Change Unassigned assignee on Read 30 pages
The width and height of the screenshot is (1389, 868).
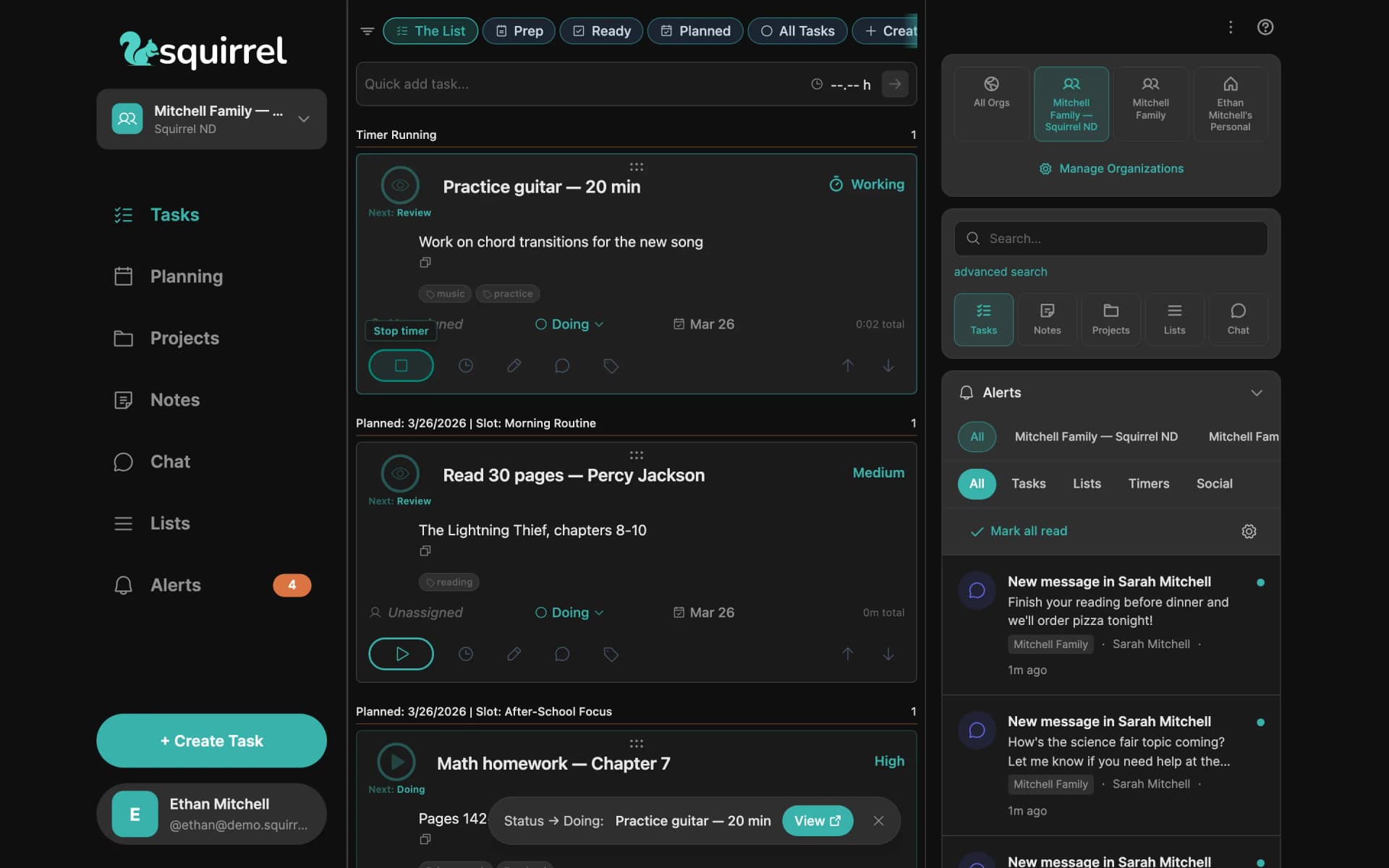(416, 613)
